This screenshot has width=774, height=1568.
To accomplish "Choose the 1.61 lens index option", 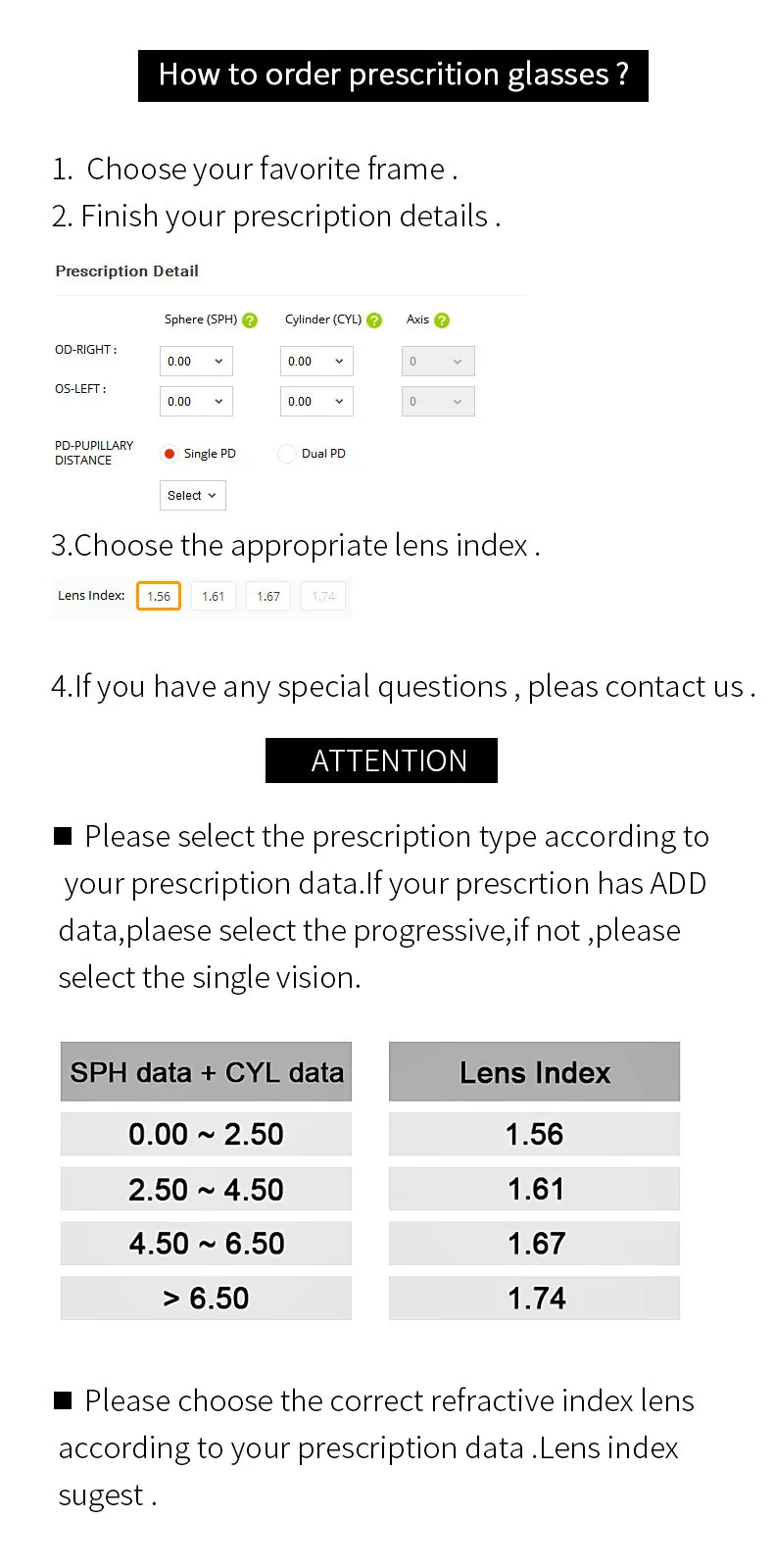I will click(x=214, y=596).
